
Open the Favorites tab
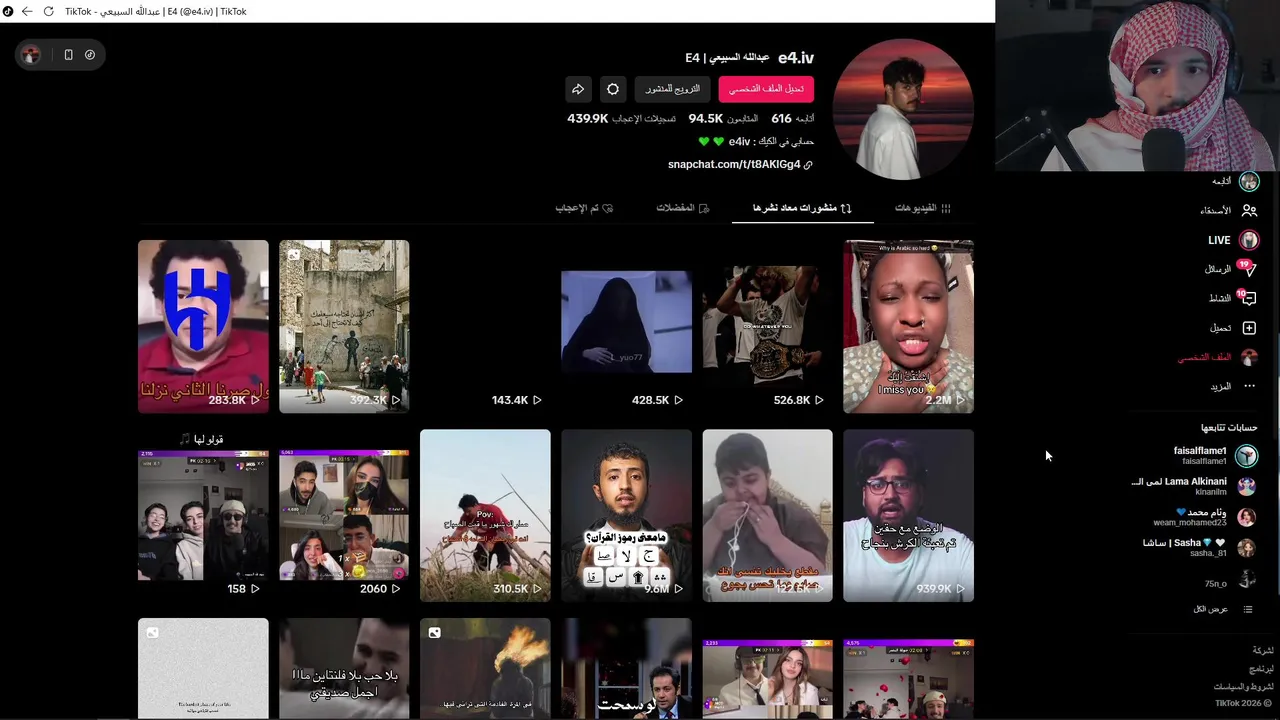click(683, 208)
